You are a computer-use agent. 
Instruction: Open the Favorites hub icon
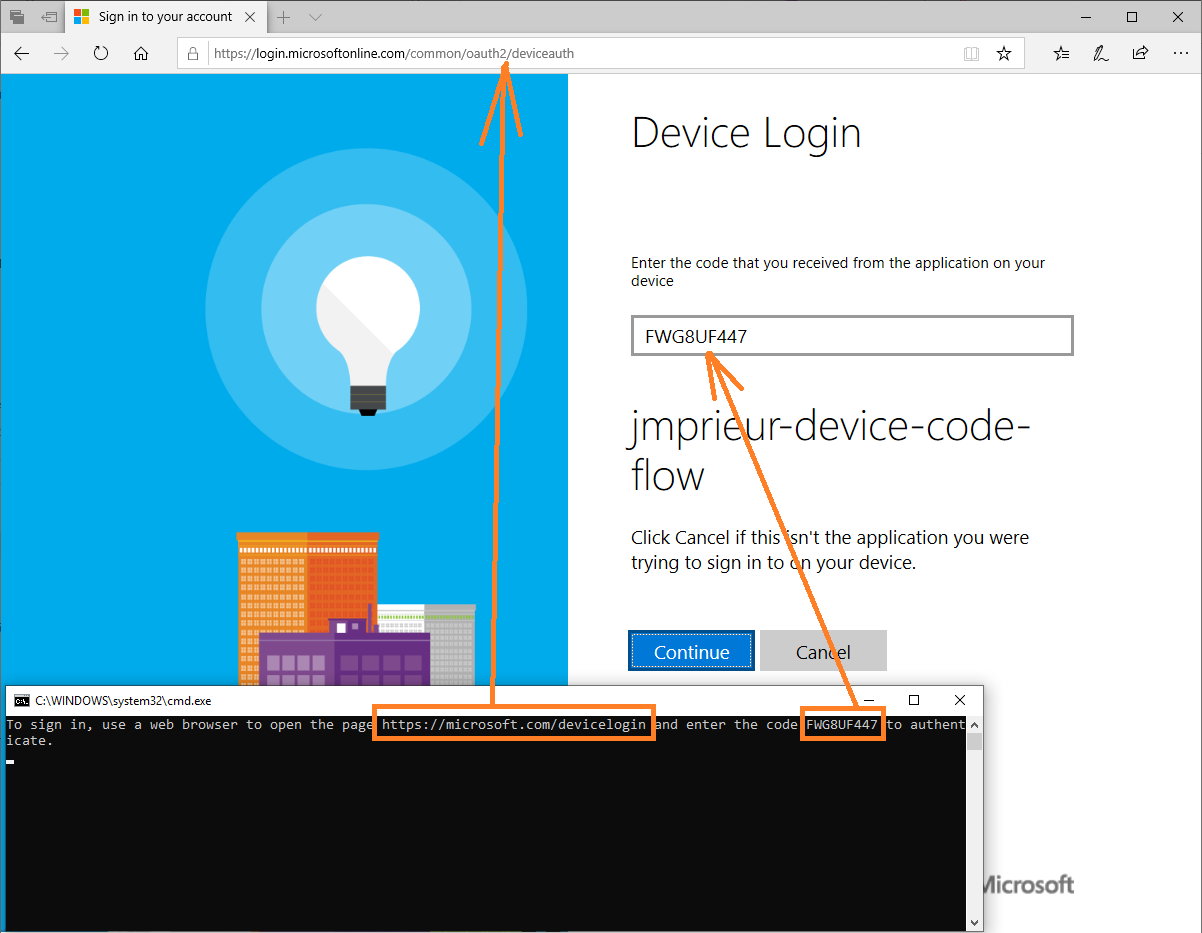[x=1062, y=54]
